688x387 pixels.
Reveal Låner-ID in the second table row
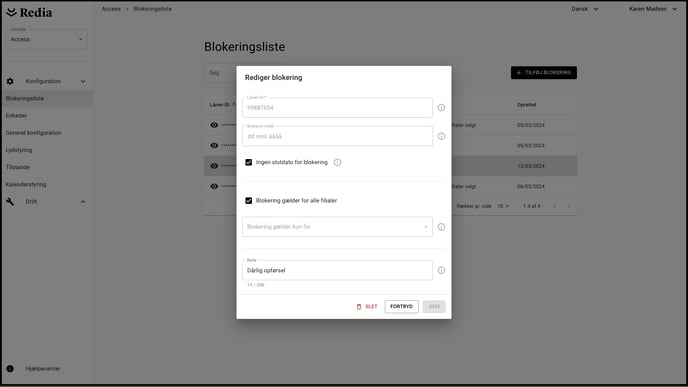pos(214,145)
